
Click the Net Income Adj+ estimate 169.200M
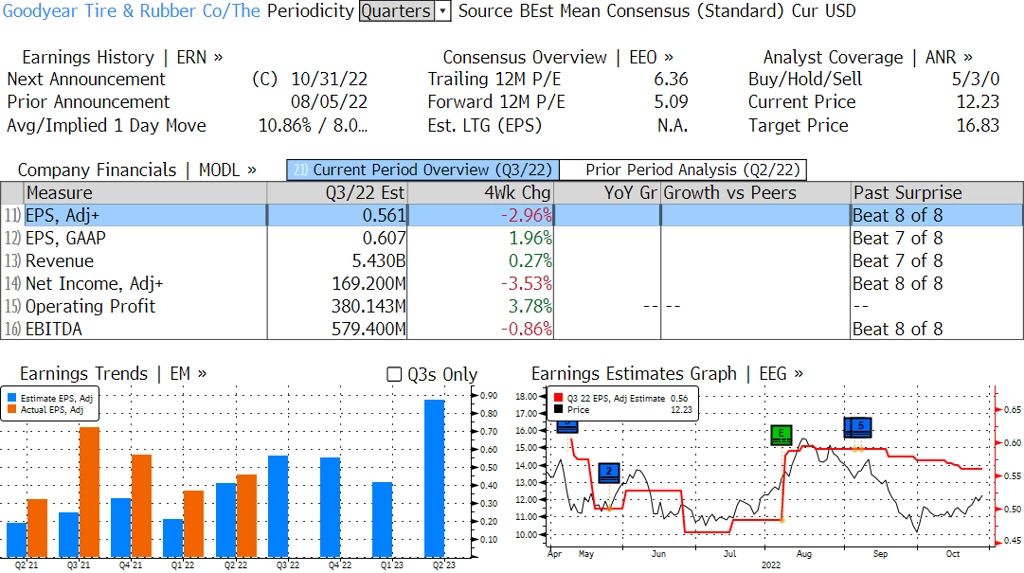click(x=368, y=284)
